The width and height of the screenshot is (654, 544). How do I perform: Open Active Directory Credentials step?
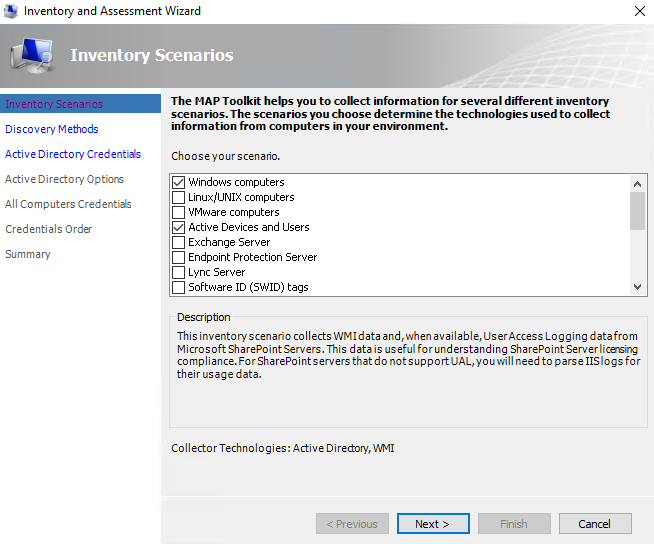[73, 154]
